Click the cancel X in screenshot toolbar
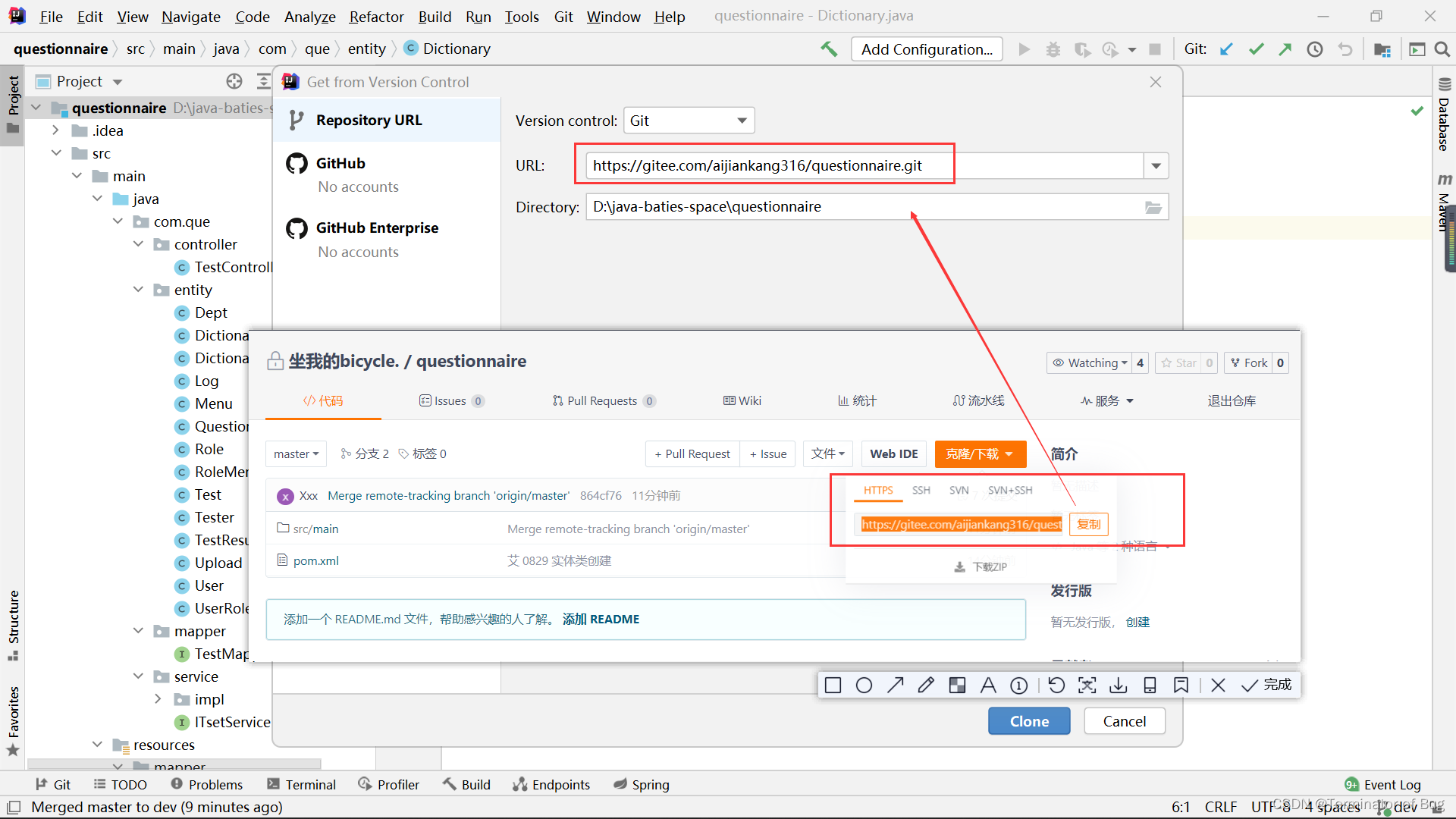The width and height of the screenshot is (1456, 819). point(1218,686)
